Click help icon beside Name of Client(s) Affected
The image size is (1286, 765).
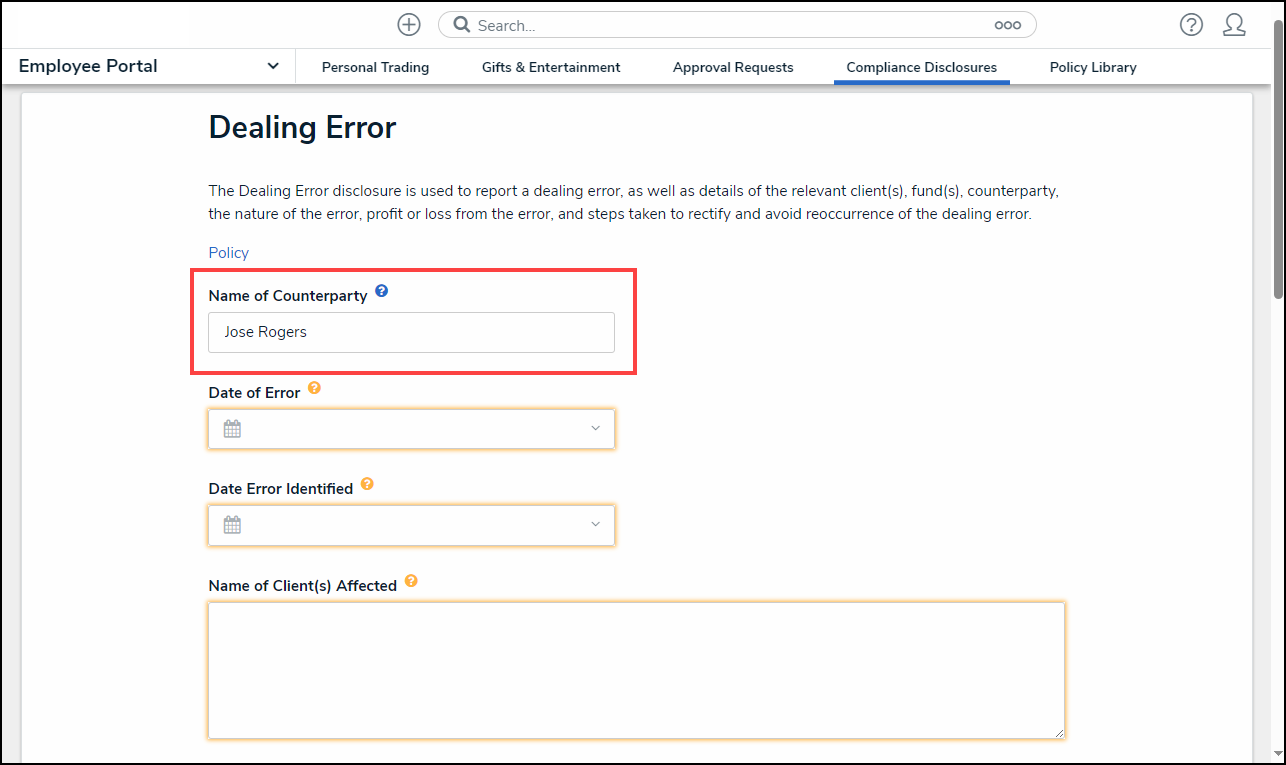(411, 582)
